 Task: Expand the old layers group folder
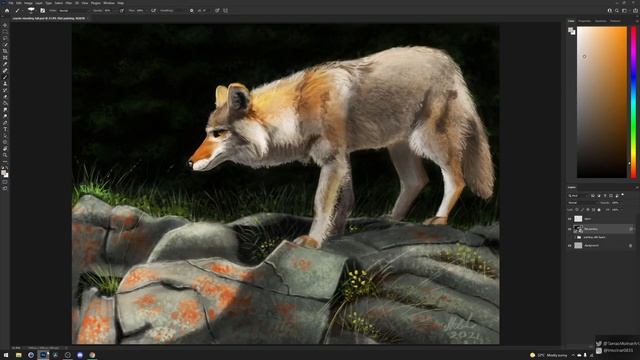click(x=575, y=237)
